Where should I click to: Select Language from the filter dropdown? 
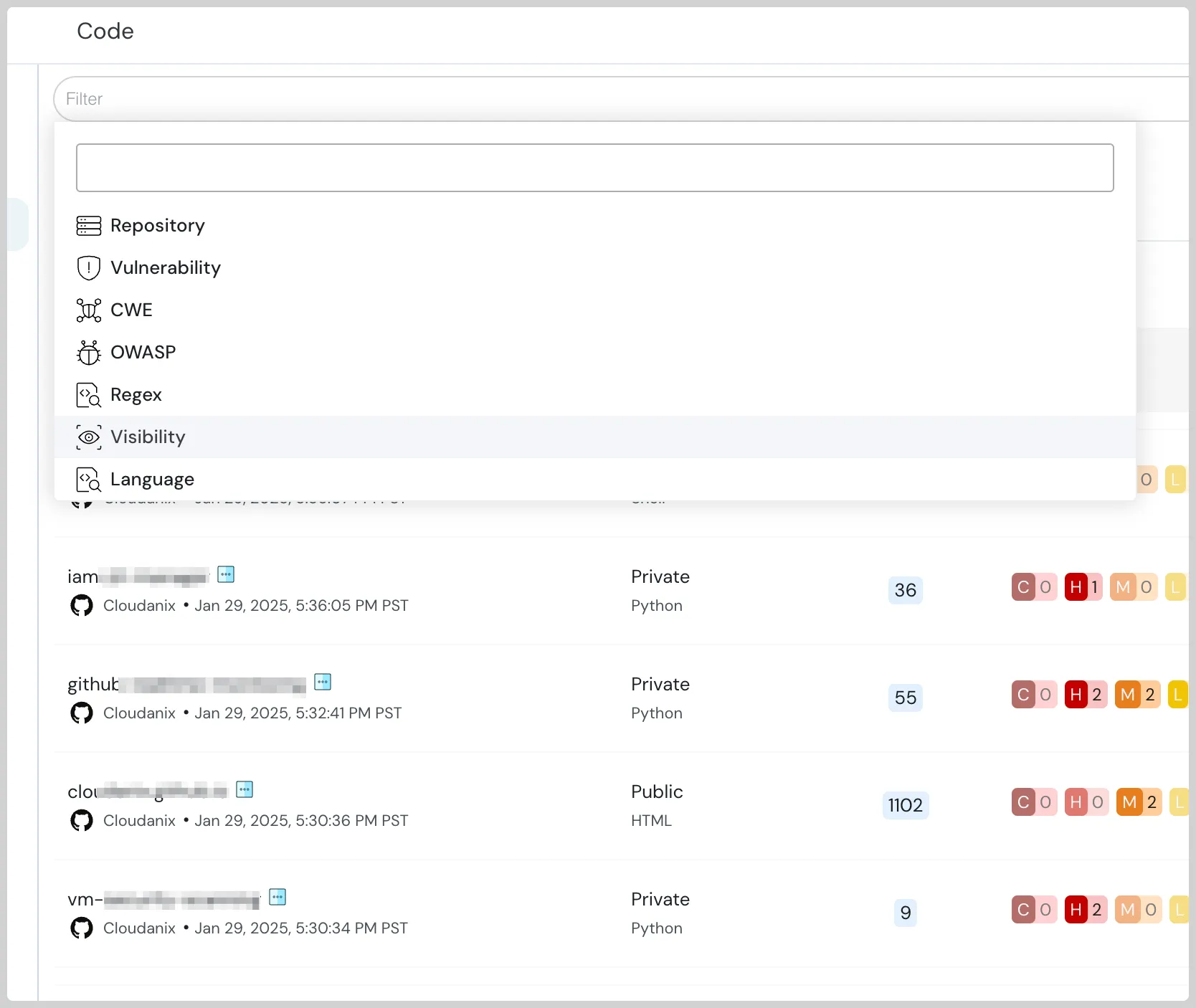[151, 479]
